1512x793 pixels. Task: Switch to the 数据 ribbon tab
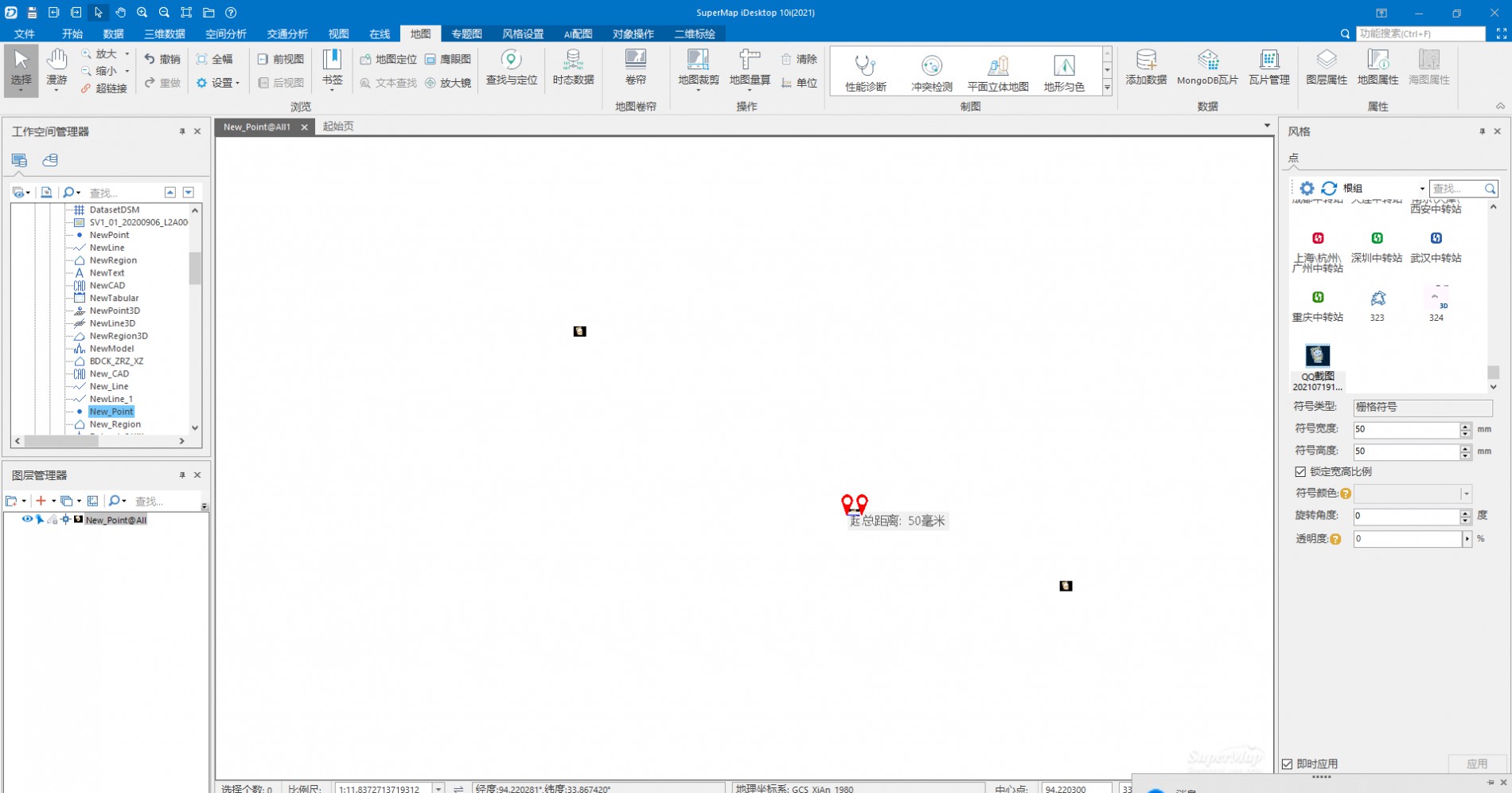113,33
